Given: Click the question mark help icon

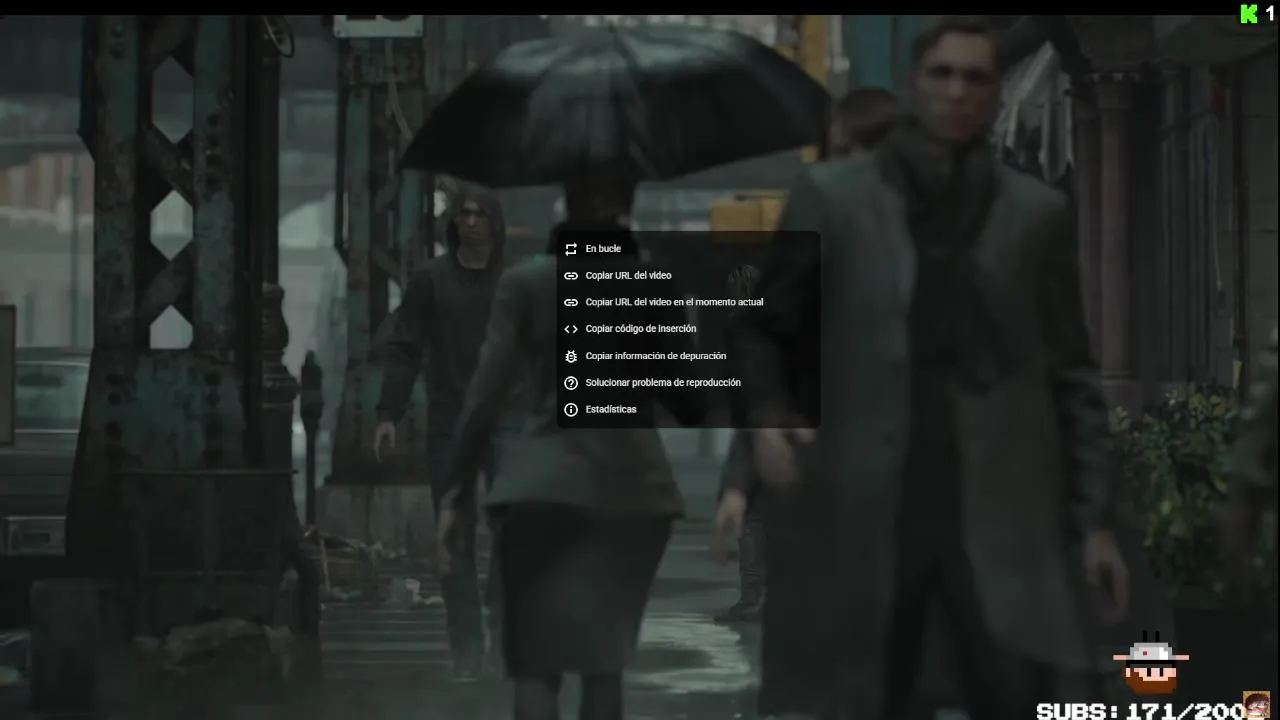Looking at the screenshot, I should (571, 383).
